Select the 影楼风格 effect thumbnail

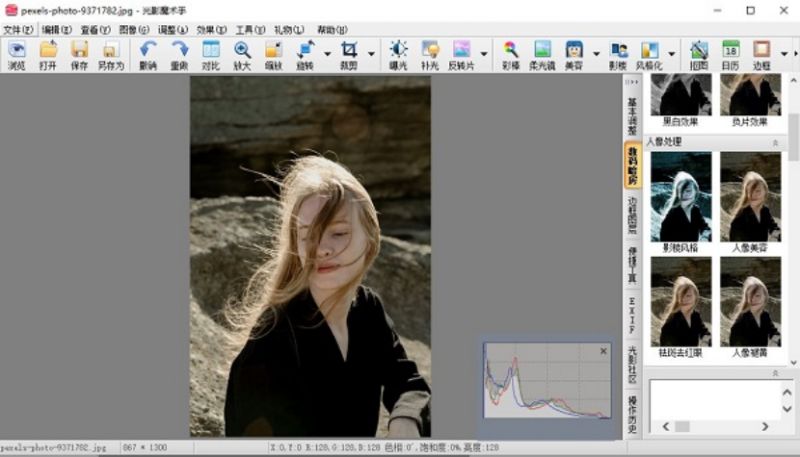click(x=681, y=197)
